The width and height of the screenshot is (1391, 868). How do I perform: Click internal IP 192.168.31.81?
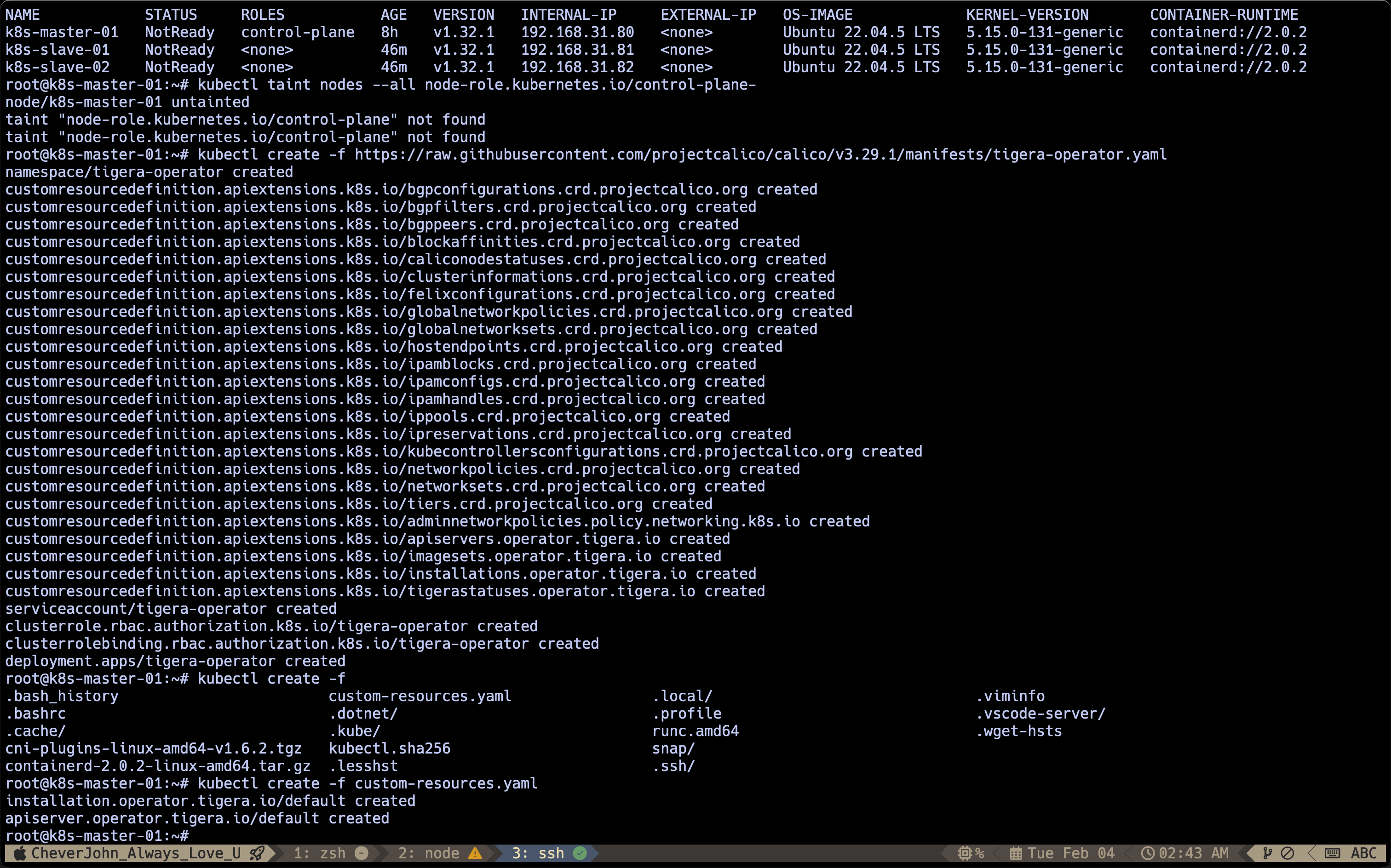click(x=577, y=50)
